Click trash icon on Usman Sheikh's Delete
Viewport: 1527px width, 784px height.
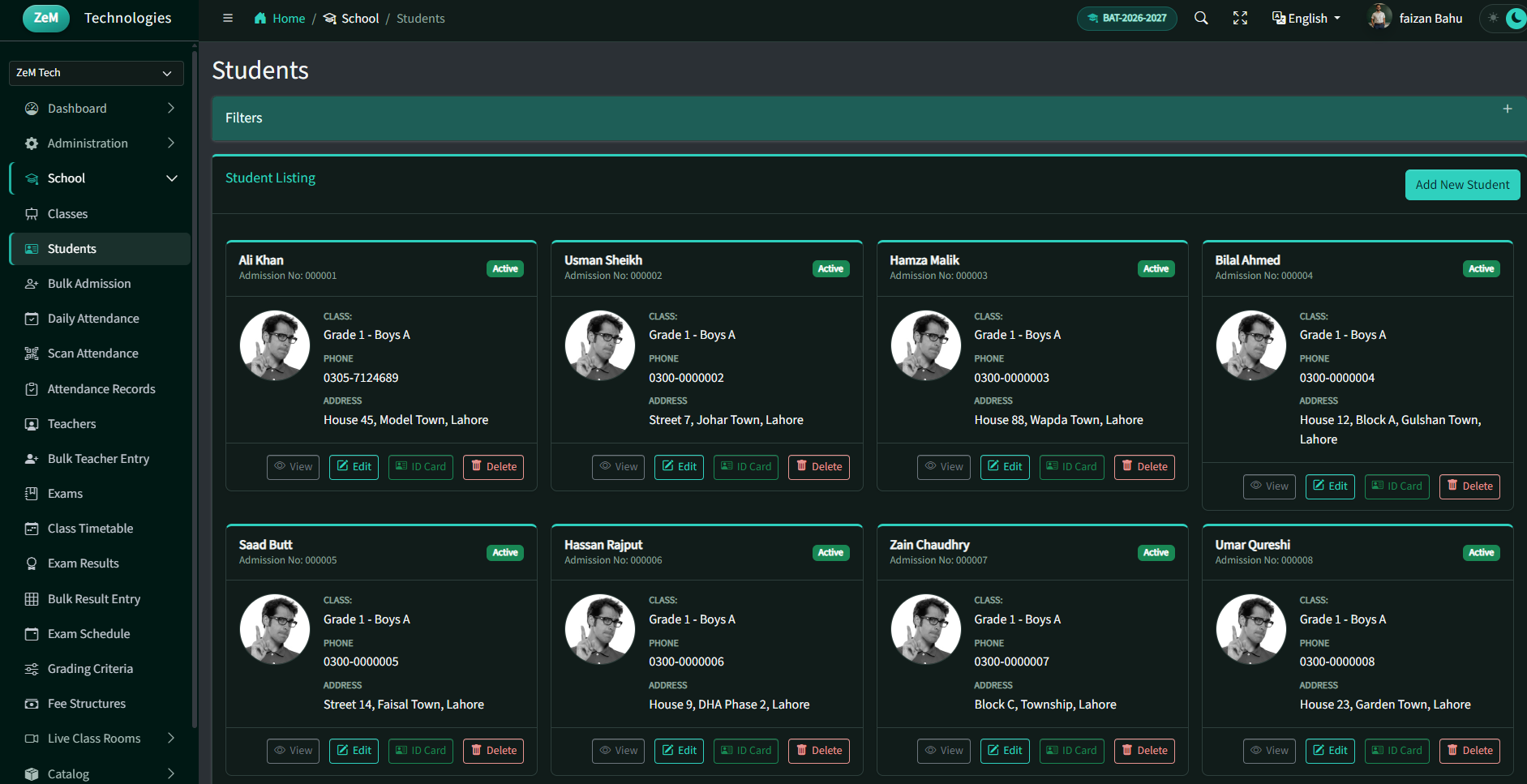801,466
